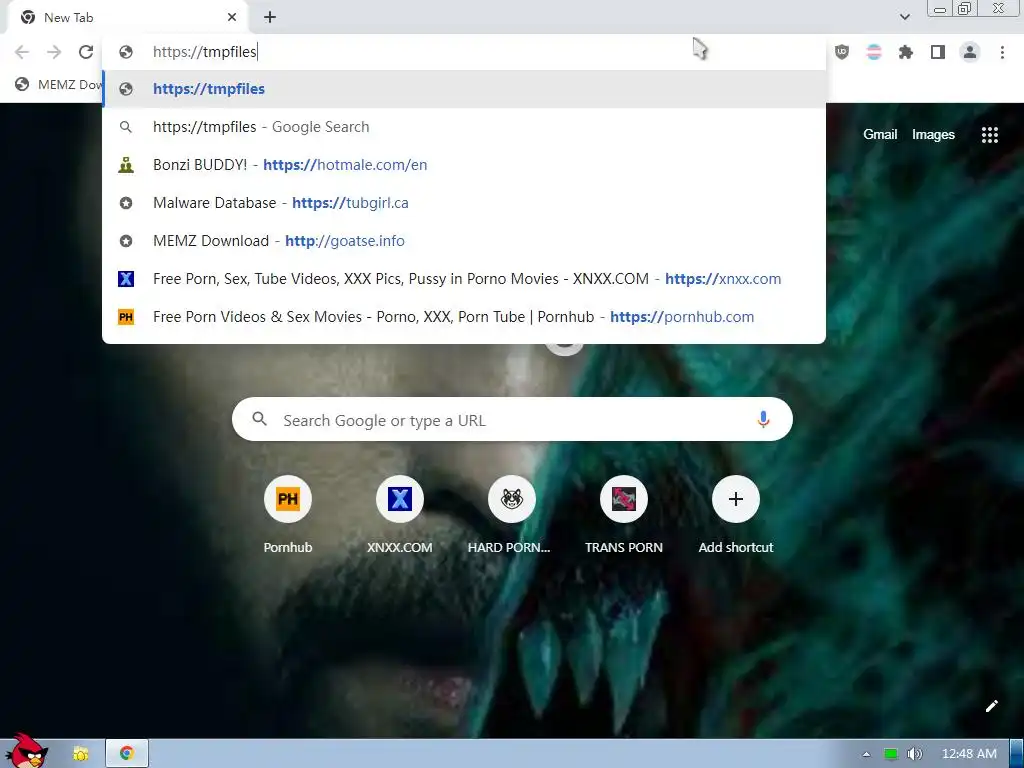Click the striped flag extension icon

click(x=874, y=52)
